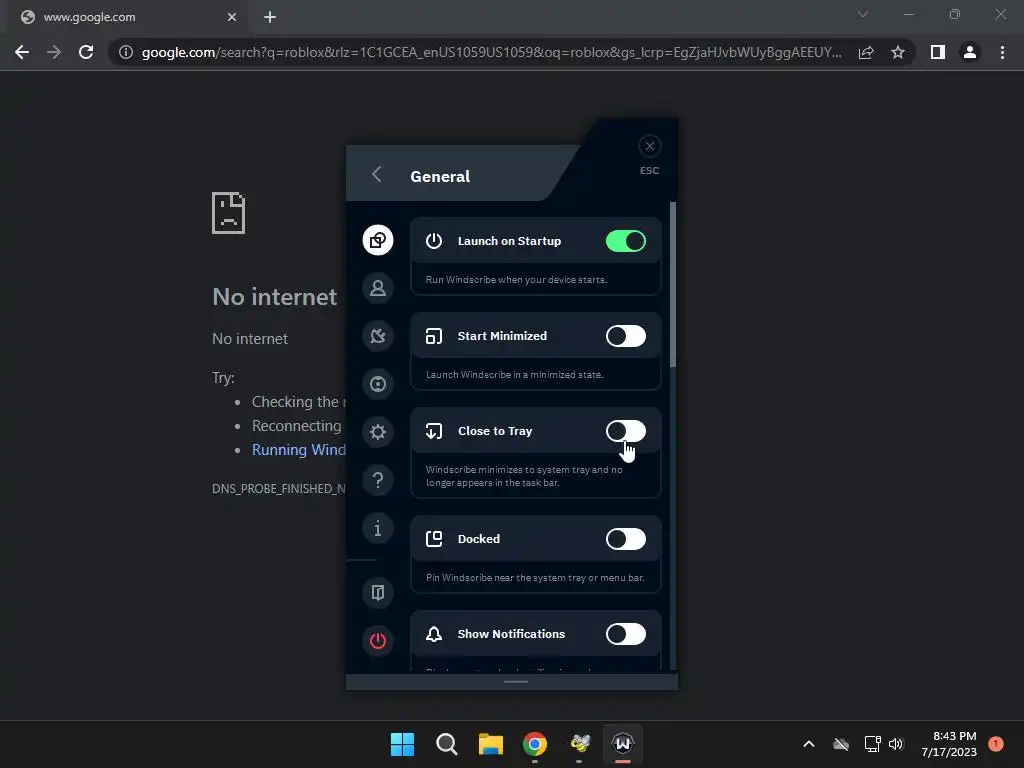Open the Connection preferences sidebar icon
This screenshot has width=1024, height=768.
coord(377,336)
